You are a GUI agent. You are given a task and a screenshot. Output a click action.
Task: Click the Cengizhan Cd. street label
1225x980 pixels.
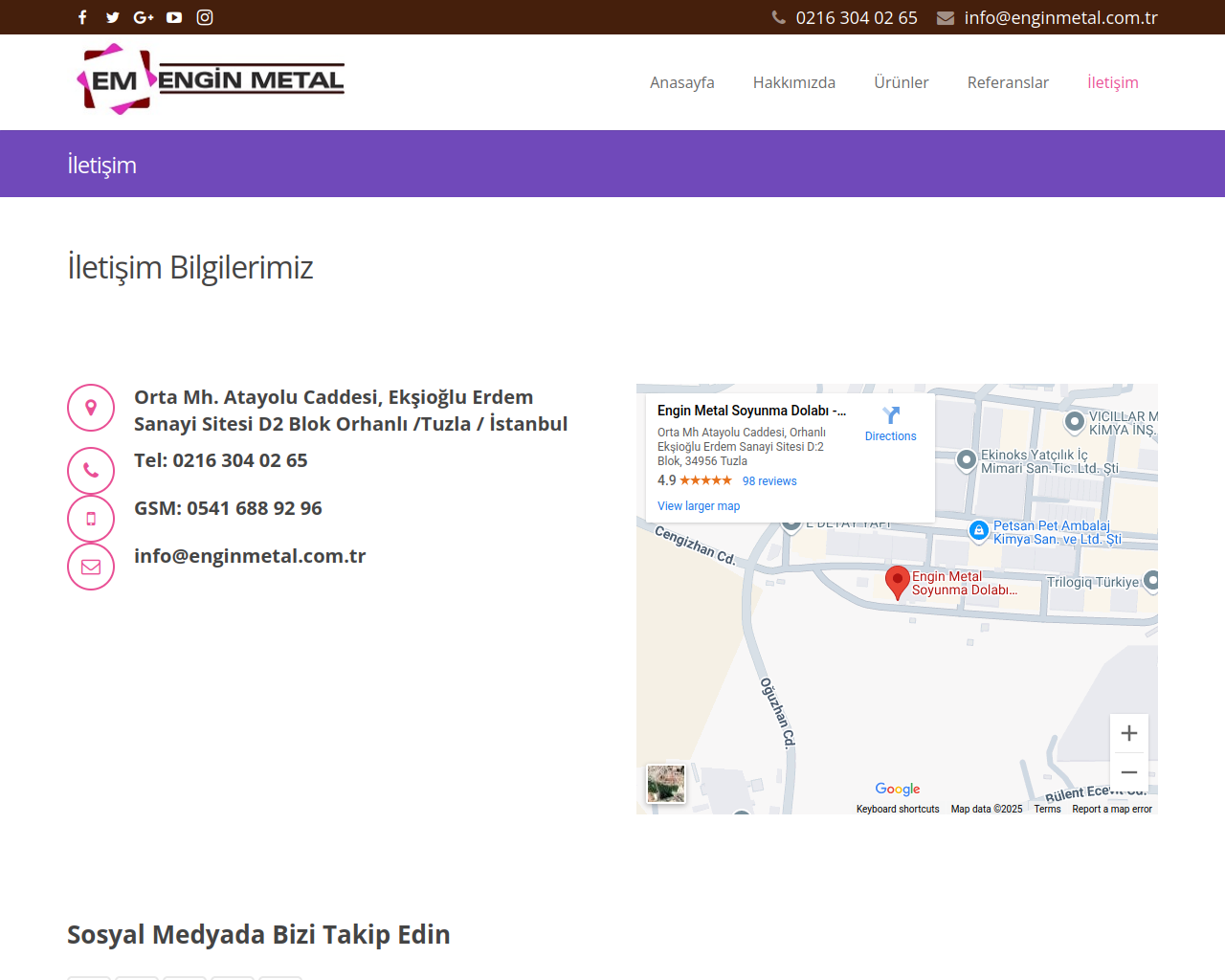(695, 545)
